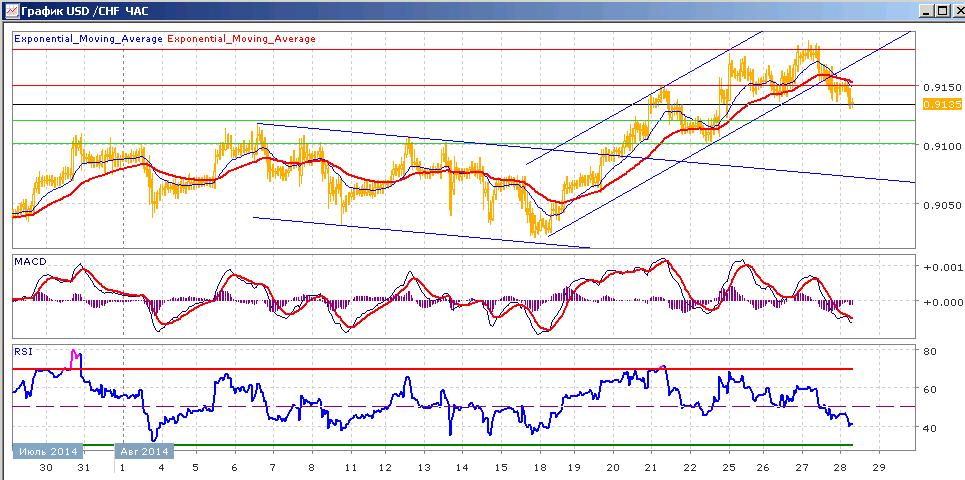The height and width of the screenshot is (480, 965).
Task: Click date label 21 on time axis
Action: (x=652, y=468)
